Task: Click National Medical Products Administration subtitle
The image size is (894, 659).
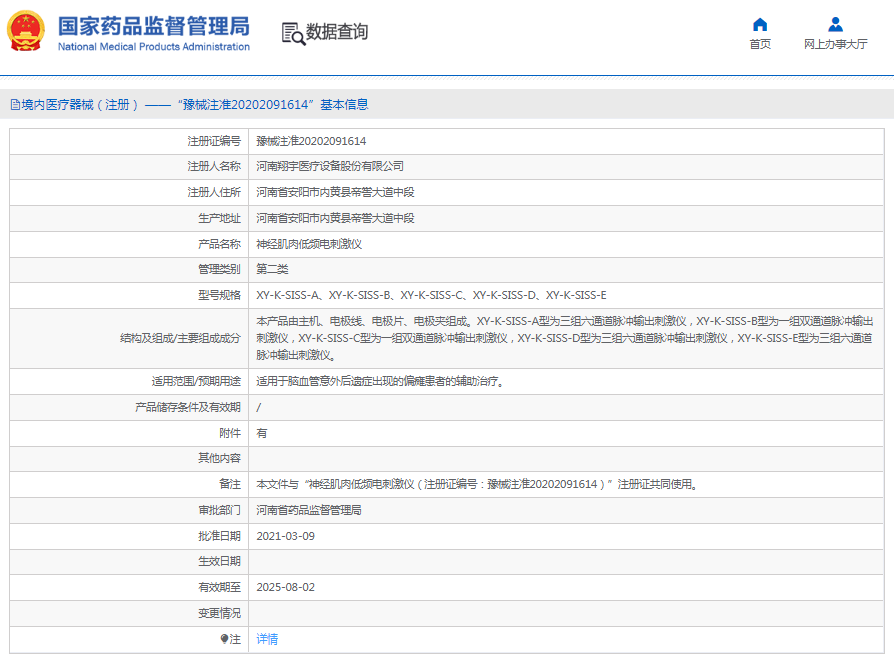Action: (153, 47)
